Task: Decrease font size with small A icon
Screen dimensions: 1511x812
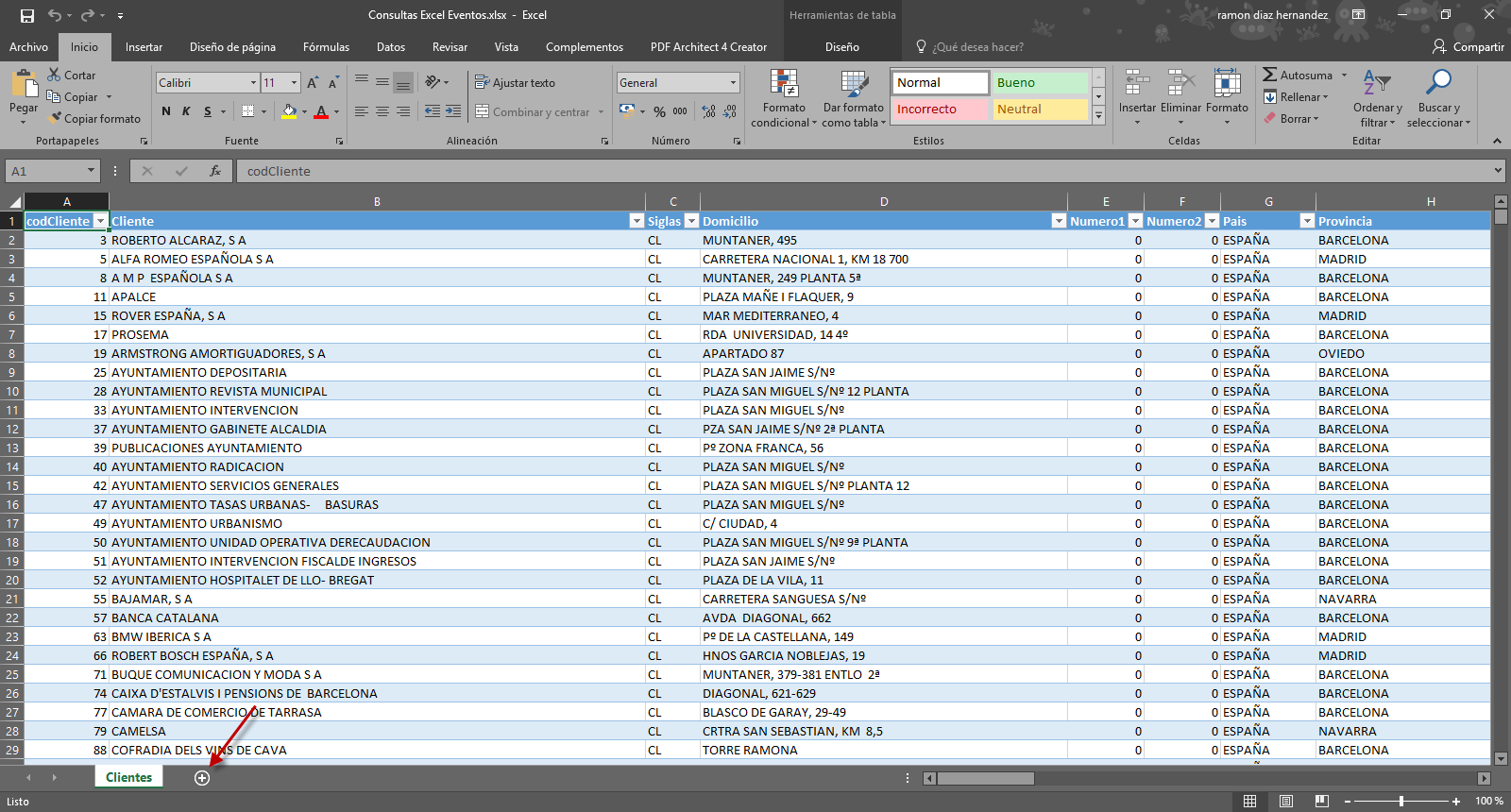Action: (333, 83)
